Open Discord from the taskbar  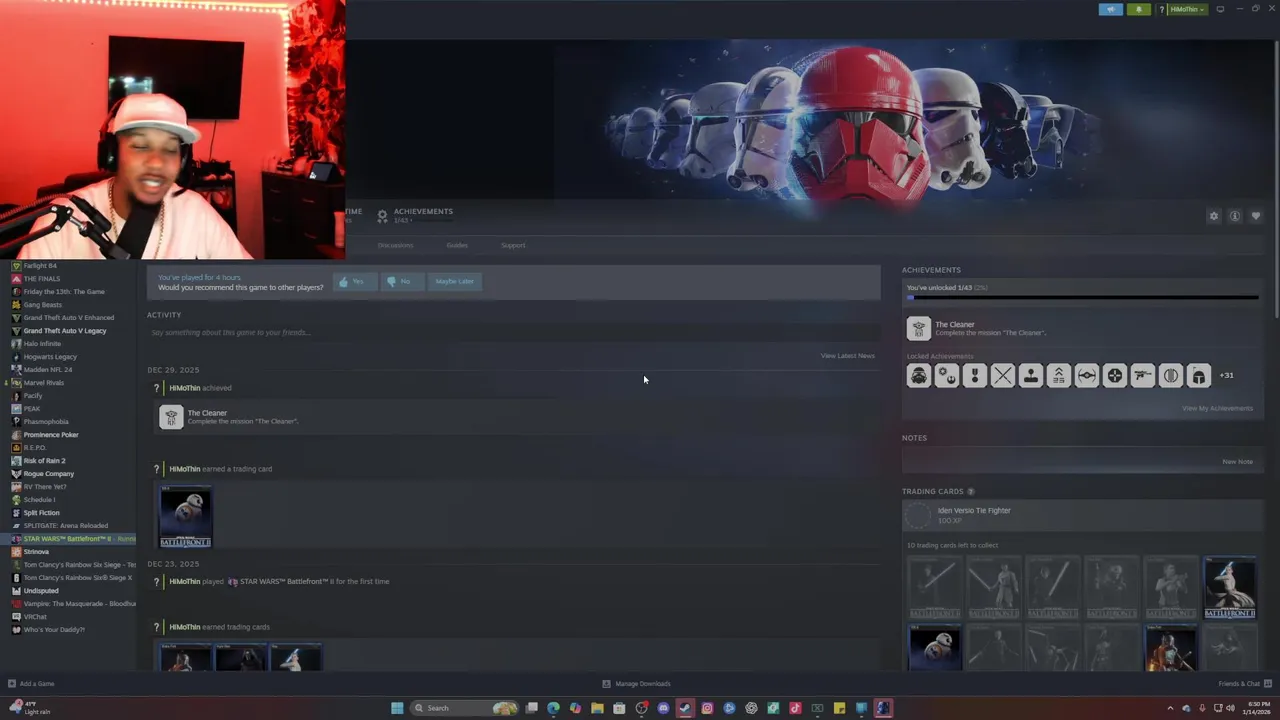pyautogui.click(x=663, y=708)
